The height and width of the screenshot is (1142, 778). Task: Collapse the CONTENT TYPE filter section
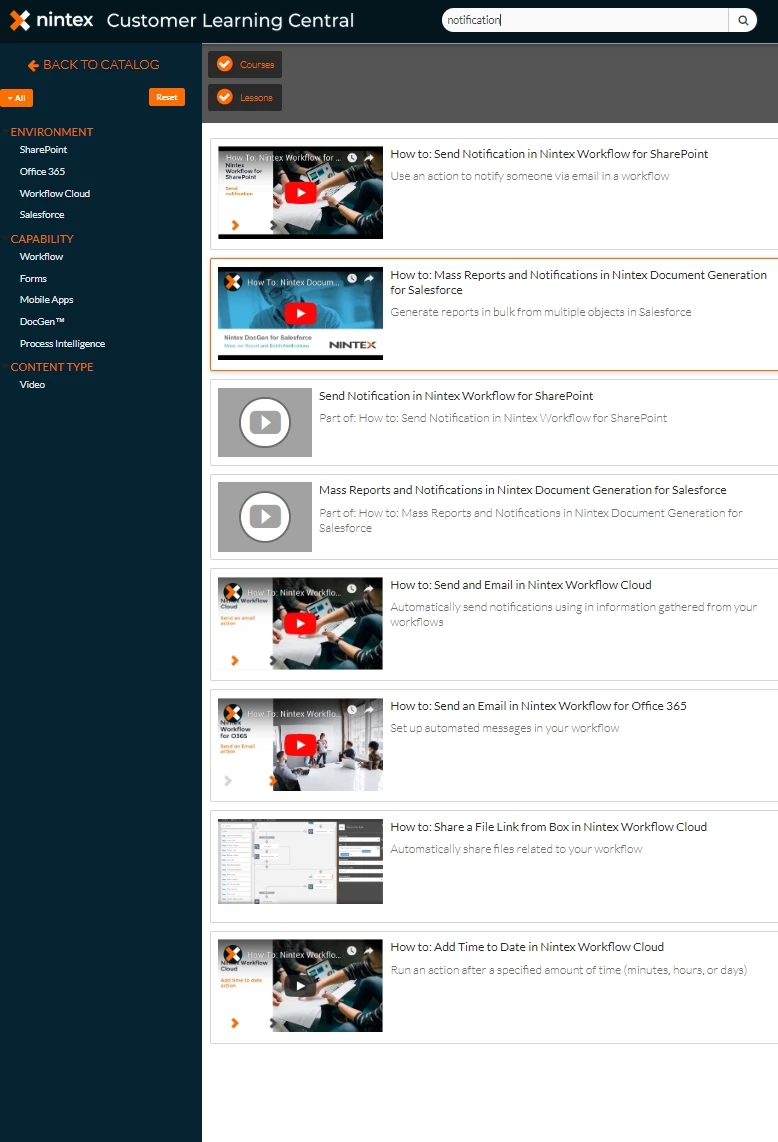[x=52, y=366]
